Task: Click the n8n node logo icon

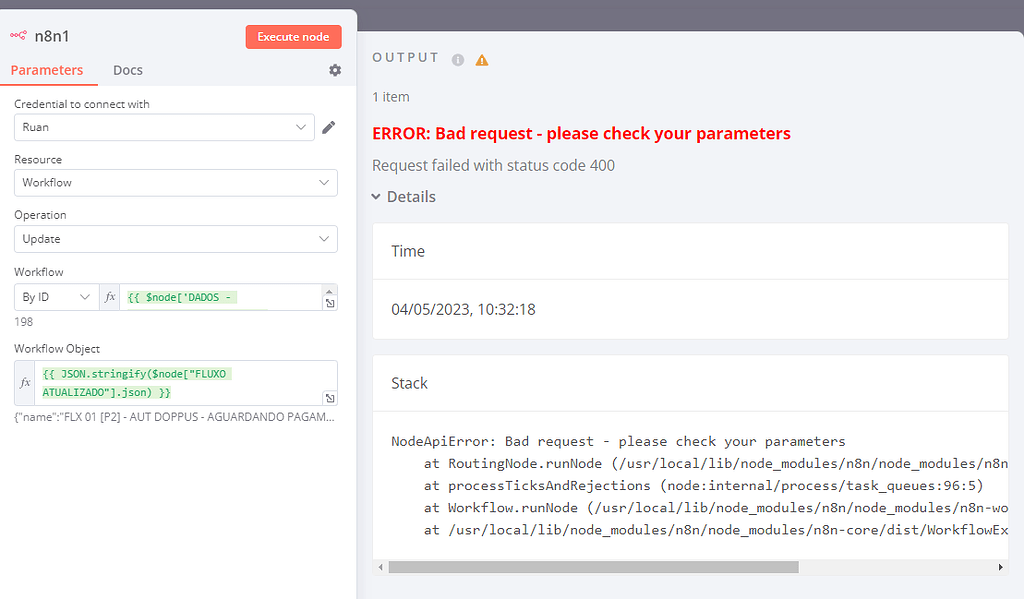Action: (x=18, y=35)
